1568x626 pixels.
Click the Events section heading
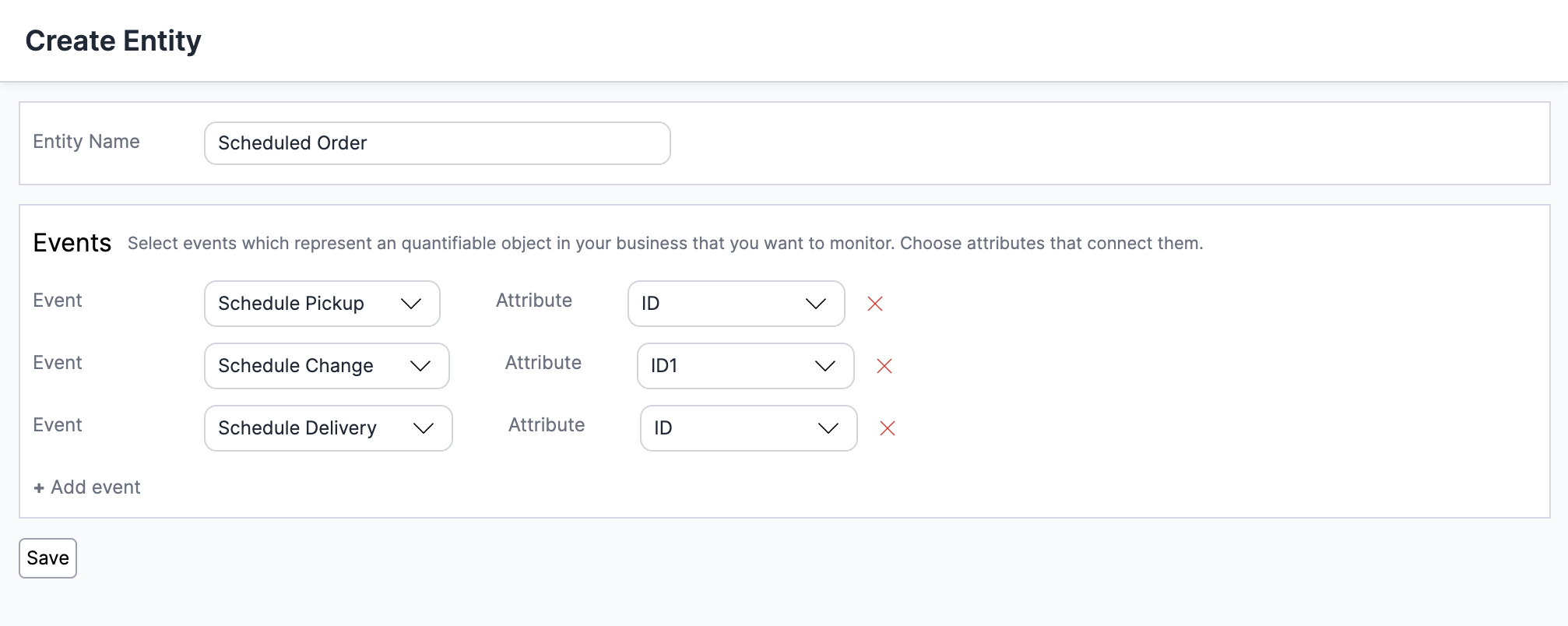[x=72, y=243]
